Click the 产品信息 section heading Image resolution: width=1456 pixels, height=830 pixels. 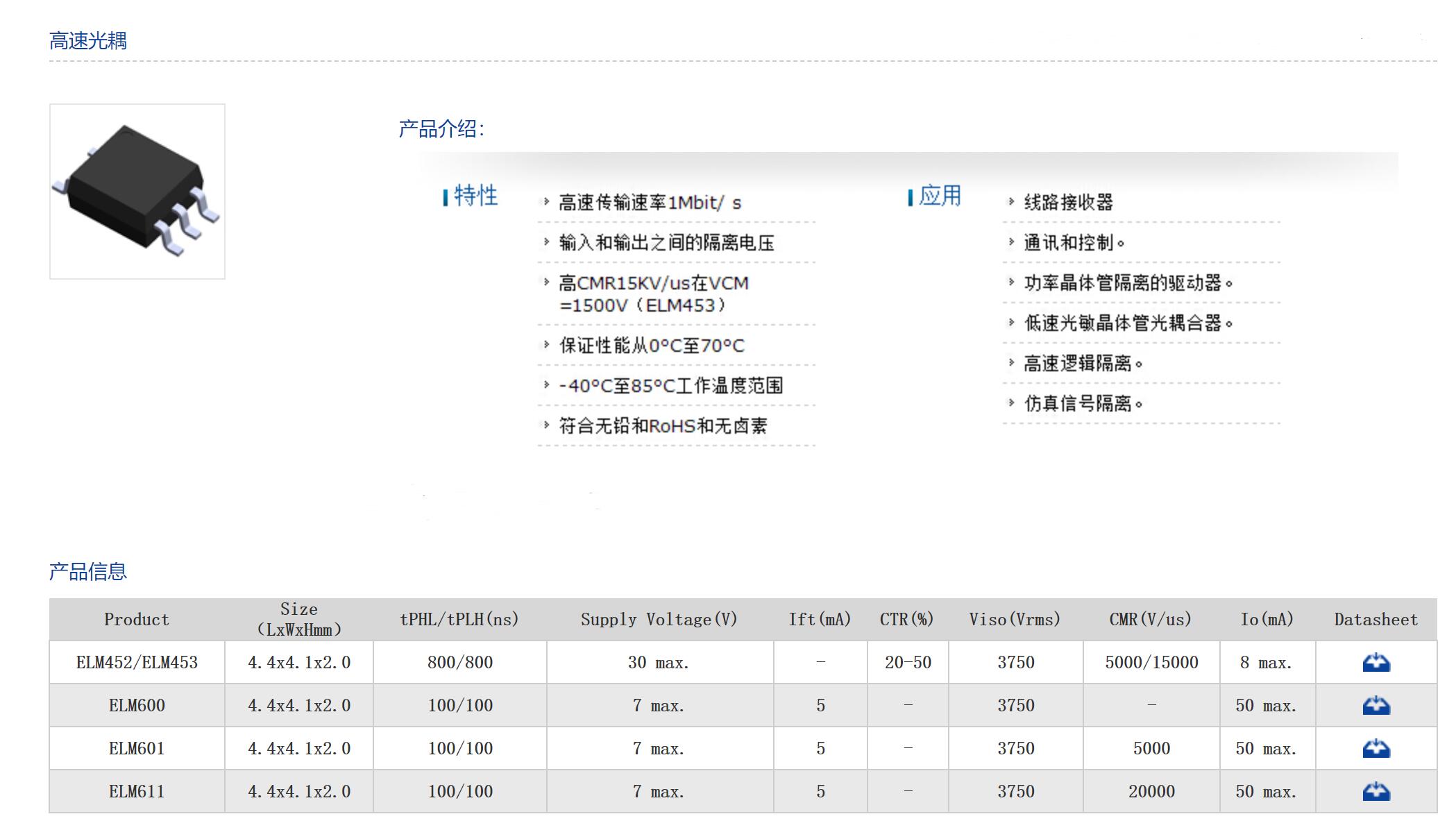88,572
